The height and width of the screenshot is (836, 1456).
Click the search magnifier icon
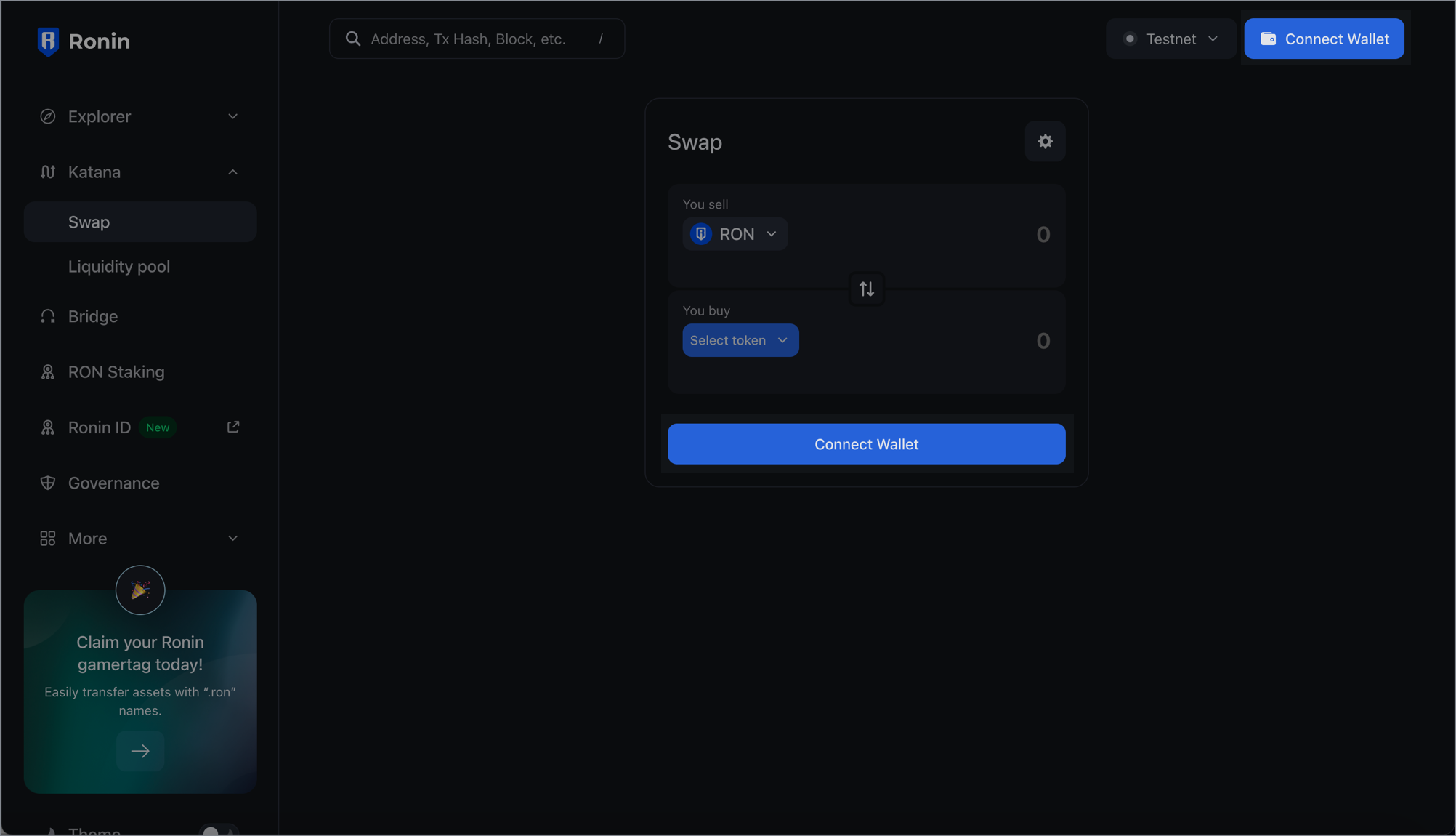click(x=353, y=39)
